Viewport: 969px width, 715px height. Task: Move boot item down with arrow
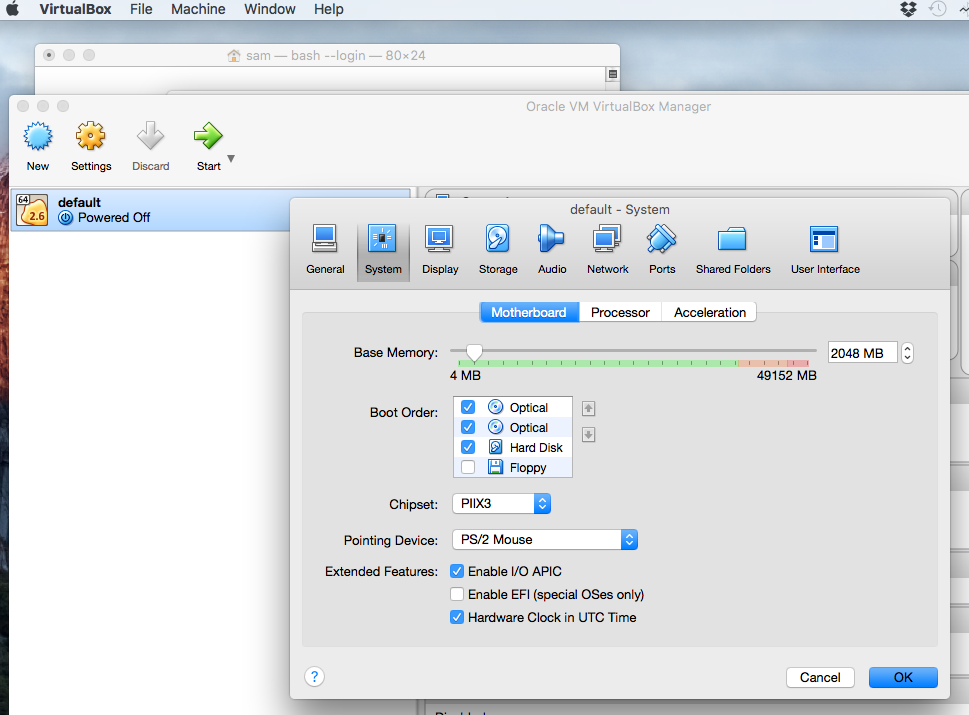coord(588,434)
